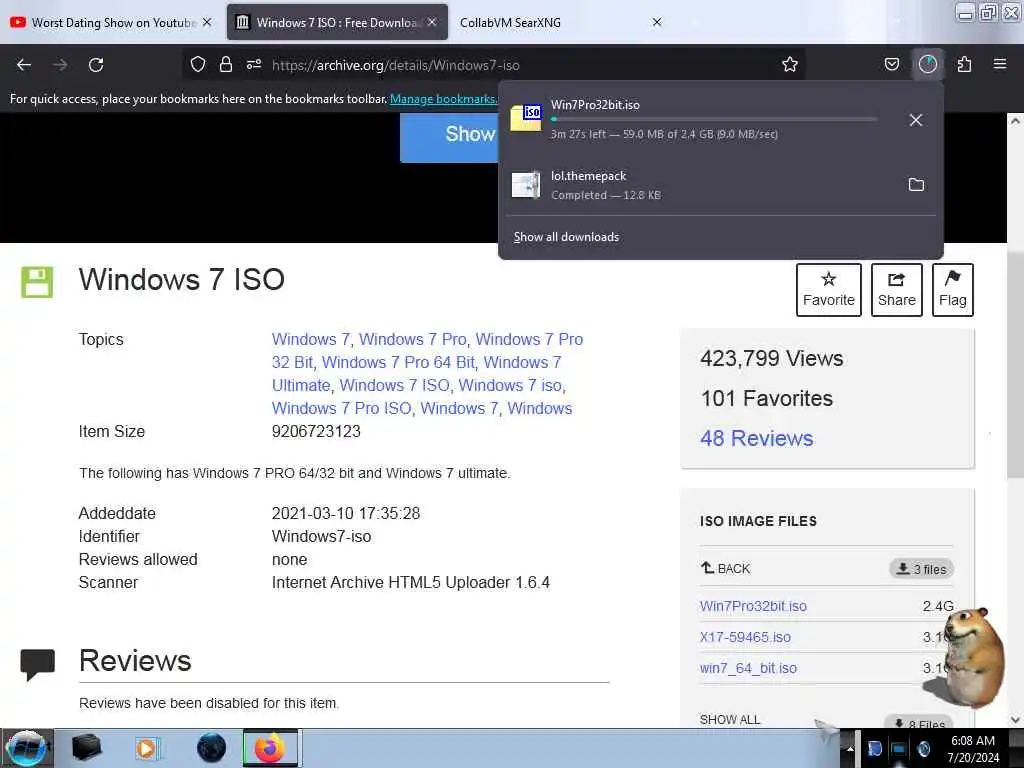Cancel the Win7Pro32bit.iso download

tap(916, 120)
